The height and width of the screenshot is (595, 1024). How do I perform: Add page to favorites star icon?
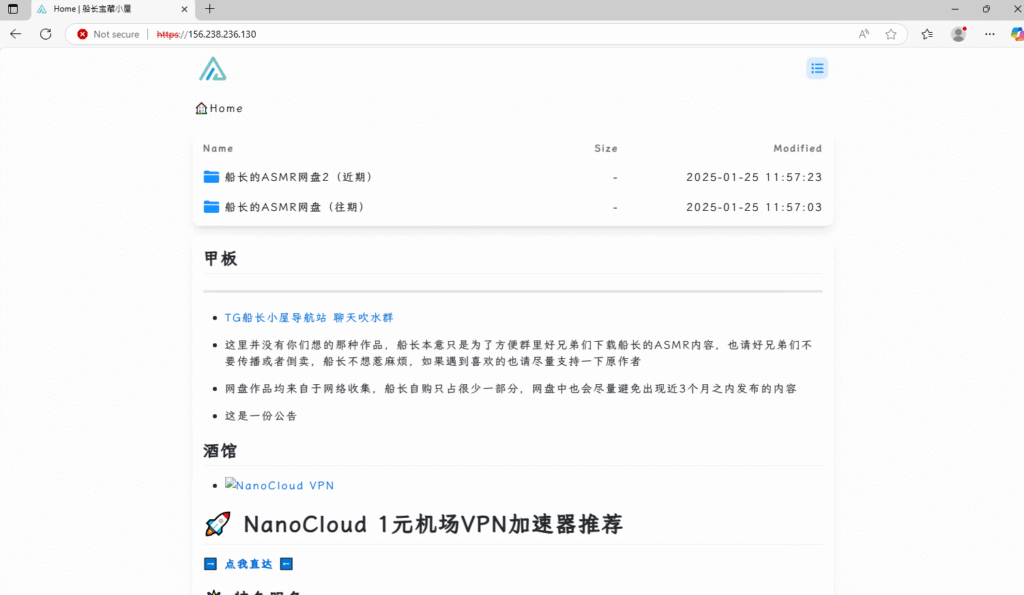(891, 34)
